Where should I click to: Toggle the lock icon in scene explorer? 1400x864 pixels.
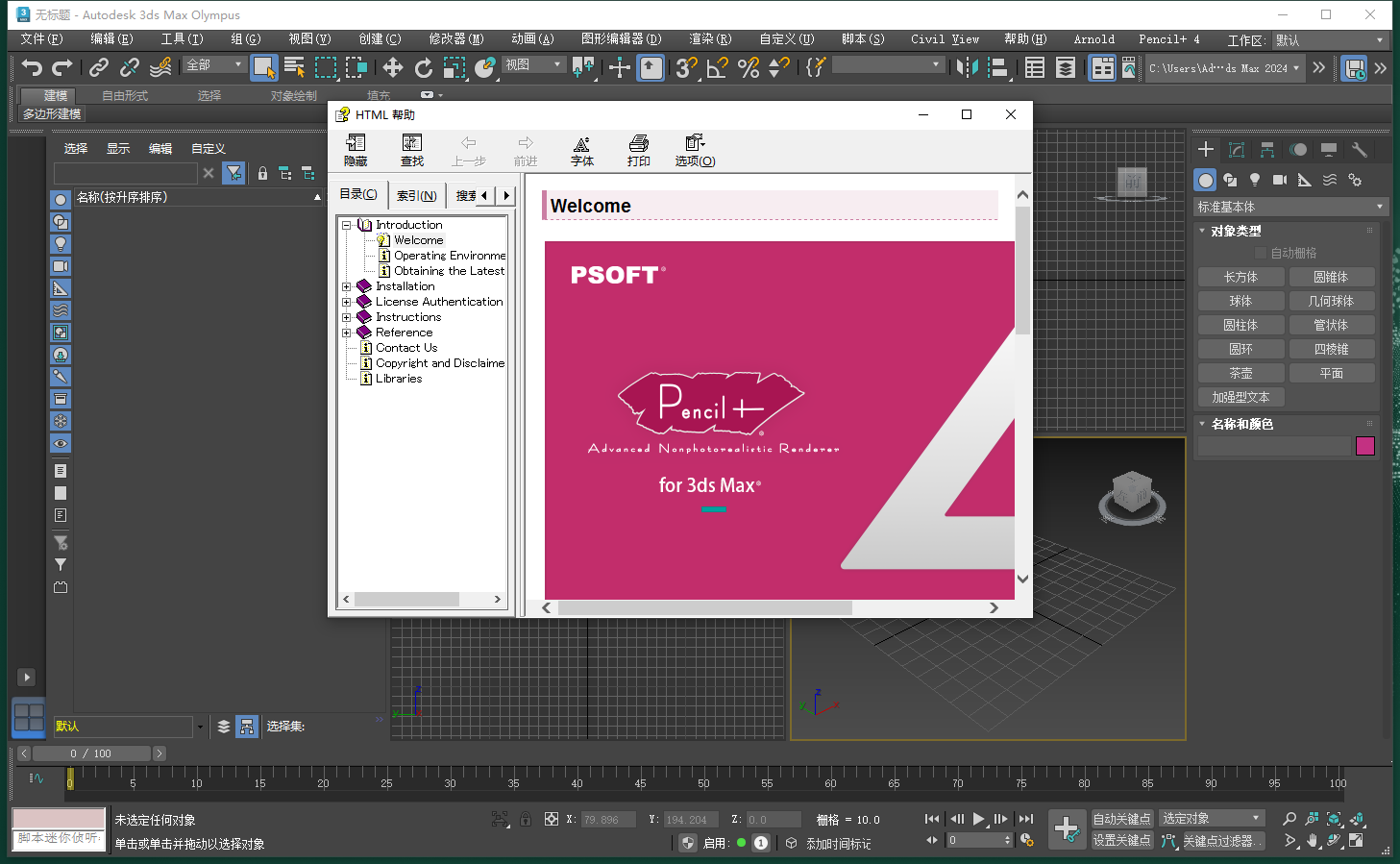pyautogui.click(x=262, y=174)
